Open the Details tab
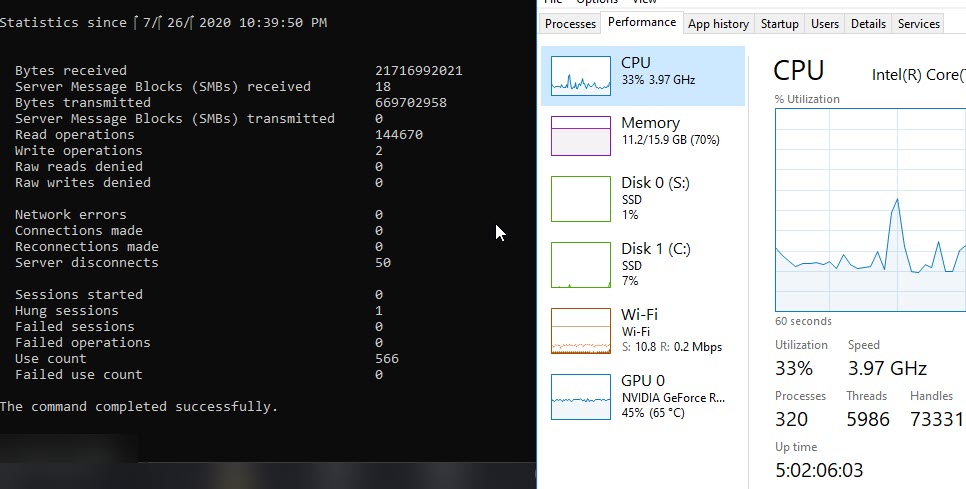This screenshot has width=966, height=489. (868, 24)
